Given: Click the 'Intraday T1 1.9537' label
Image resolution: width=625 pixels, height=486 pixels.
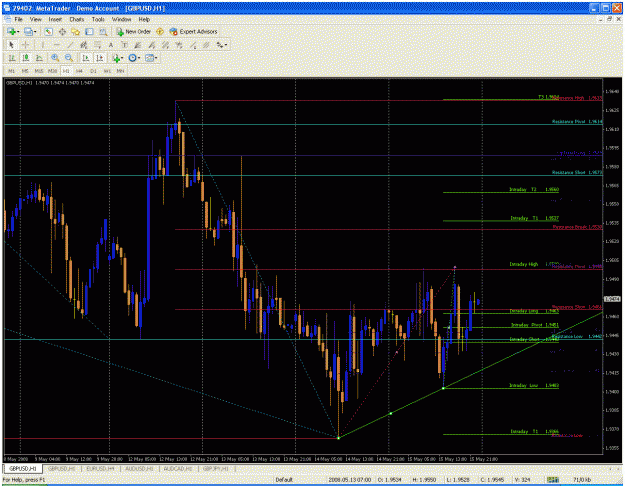Looking at the screenshot, I should pos(535,218).
